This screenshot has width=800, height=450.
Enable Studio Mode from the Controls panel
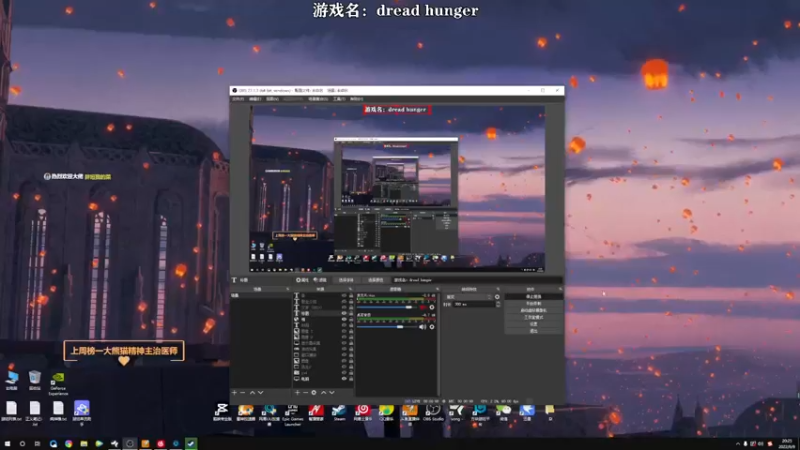[x=534, y=317]
